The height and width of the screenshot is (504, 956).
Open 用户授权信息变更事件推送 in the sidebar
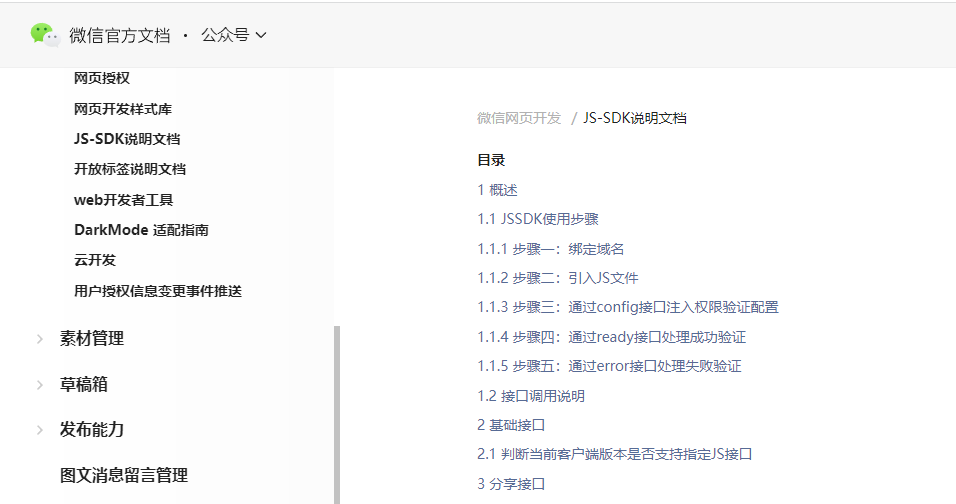point(158,291)
